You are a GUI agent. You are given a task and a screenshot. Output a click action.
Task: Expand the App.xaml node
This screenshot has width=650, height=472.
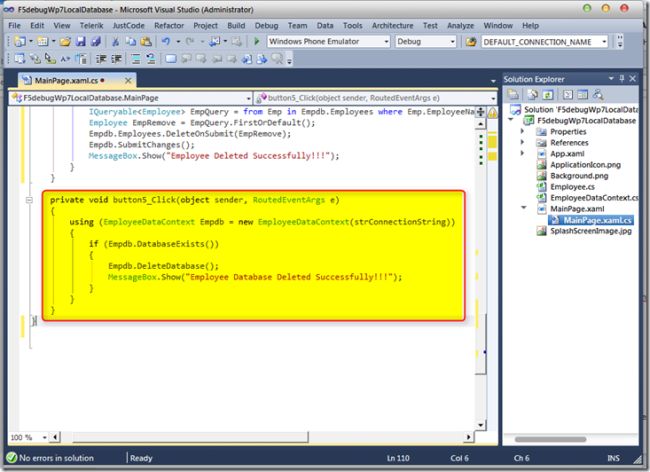[x=522, y=153]
